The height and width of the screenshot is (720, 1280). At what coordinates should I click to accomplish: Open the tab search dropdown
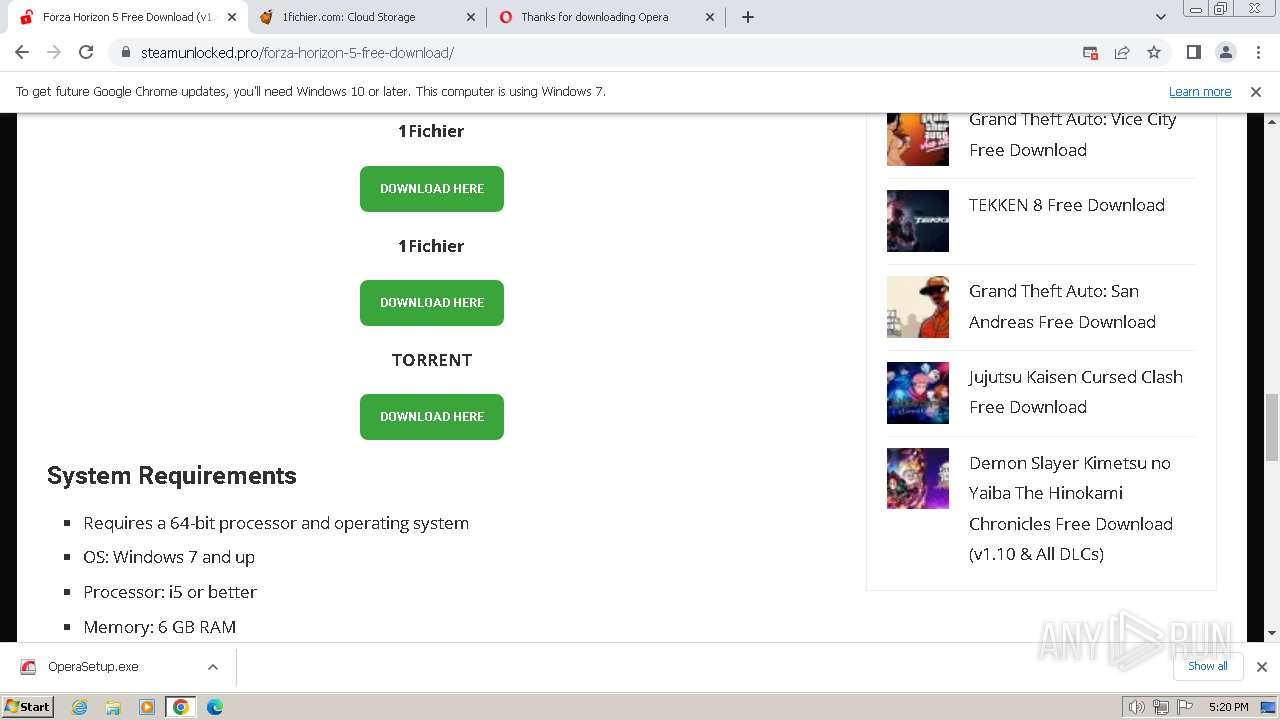[x=1161, y=17]
